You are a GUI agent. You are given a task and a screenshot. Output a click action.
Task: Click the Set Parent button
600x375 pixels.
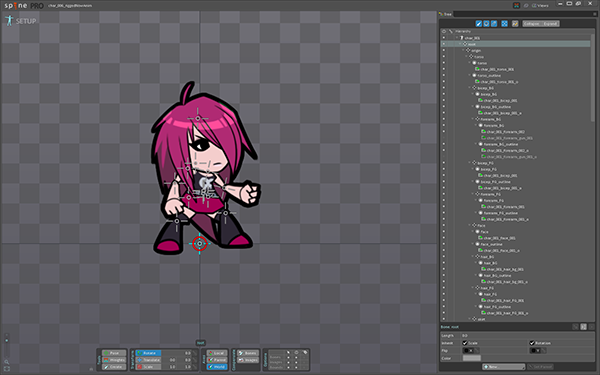(540, 367)
